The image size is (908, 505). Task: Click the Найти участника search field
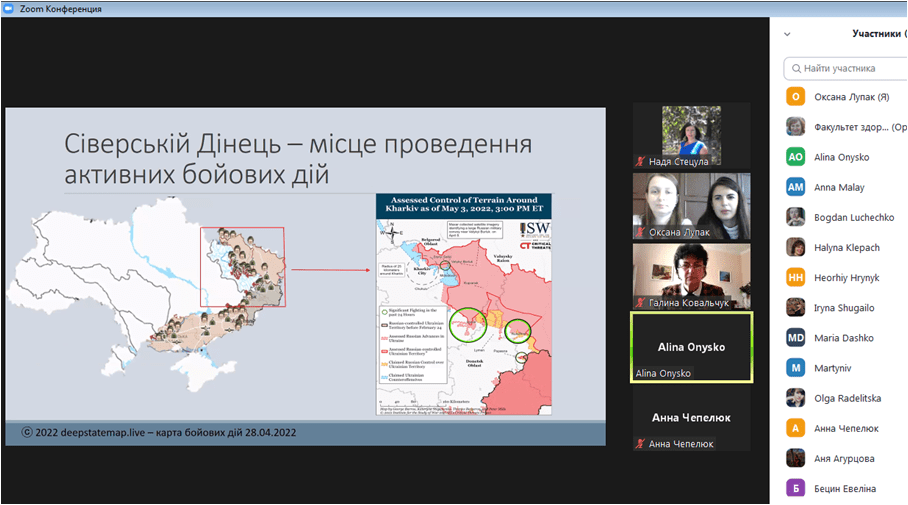(846, 68)
